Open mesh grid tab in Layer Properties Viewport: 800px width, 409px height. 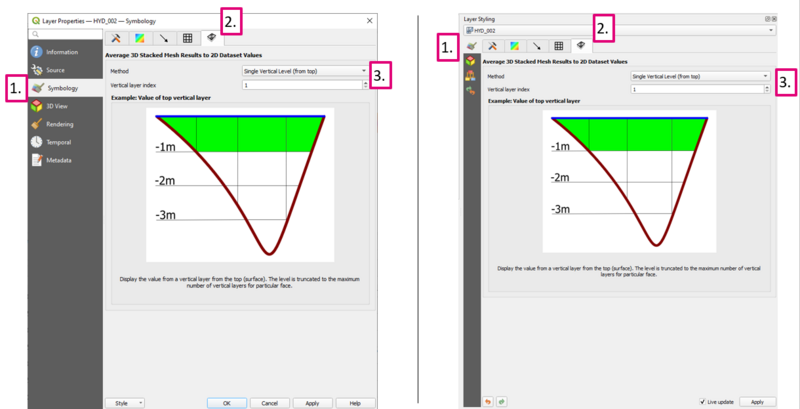[188, 38]
